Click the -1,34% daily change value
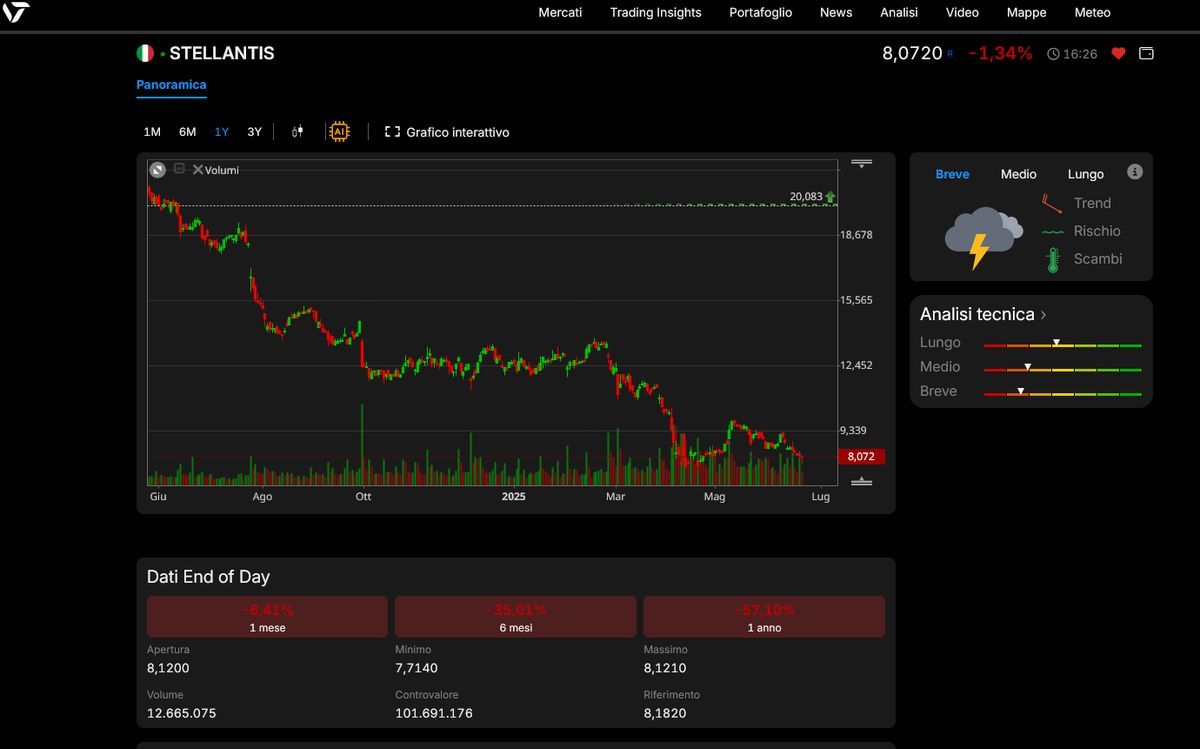 click(1000, 53)
